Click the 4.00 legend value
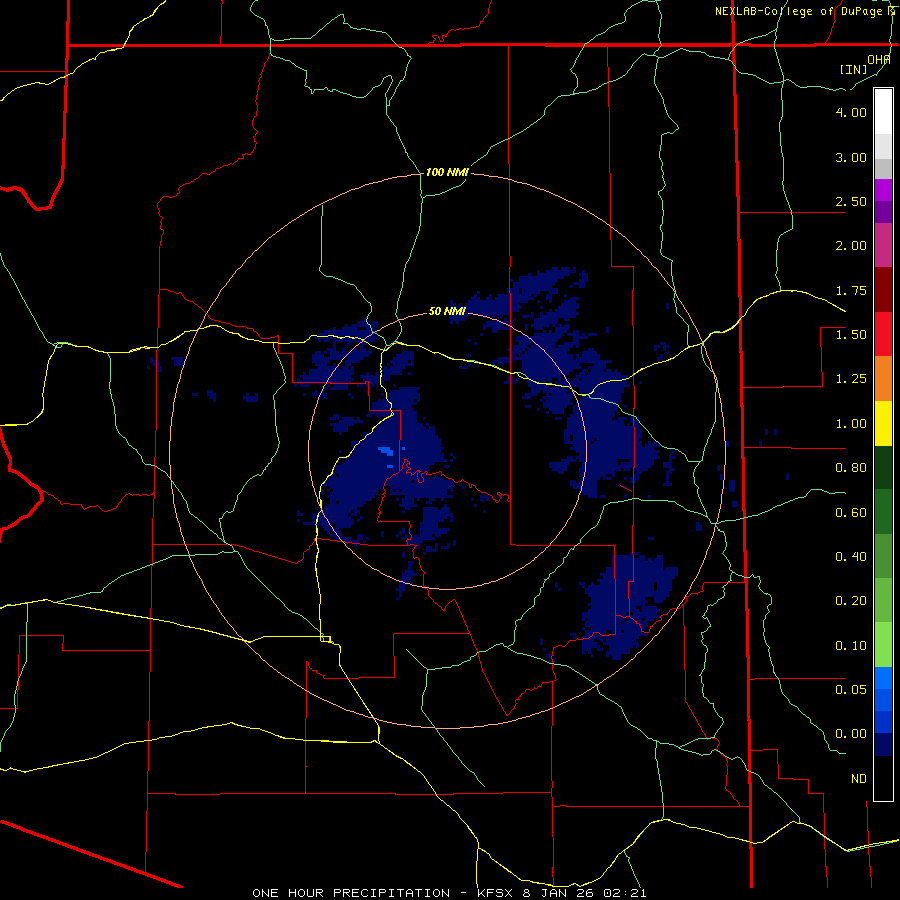This screenshot has height=900, width=900. 851,112
